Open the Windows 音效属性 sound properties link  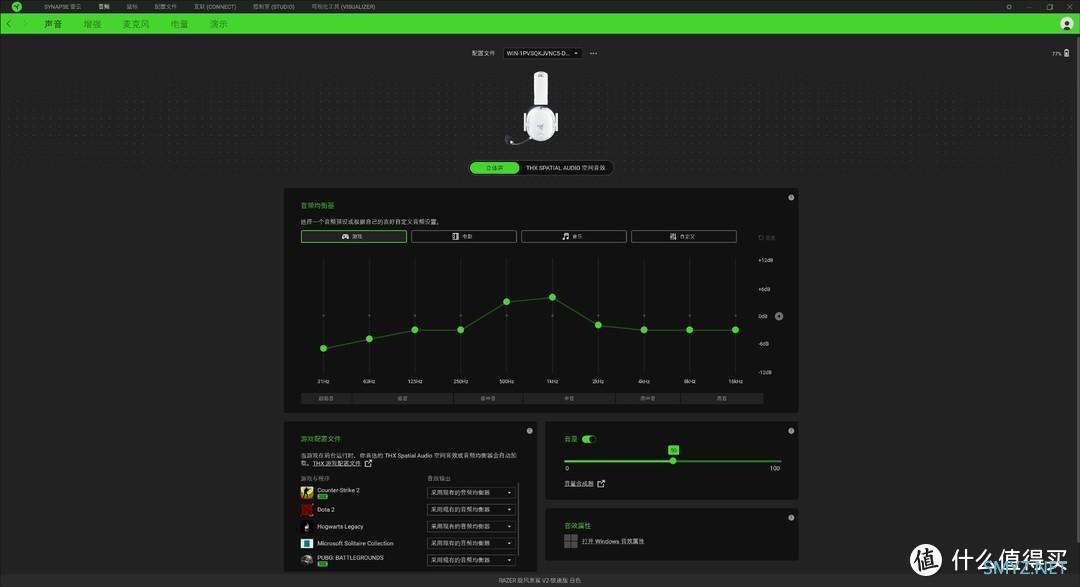click(613, 542)
